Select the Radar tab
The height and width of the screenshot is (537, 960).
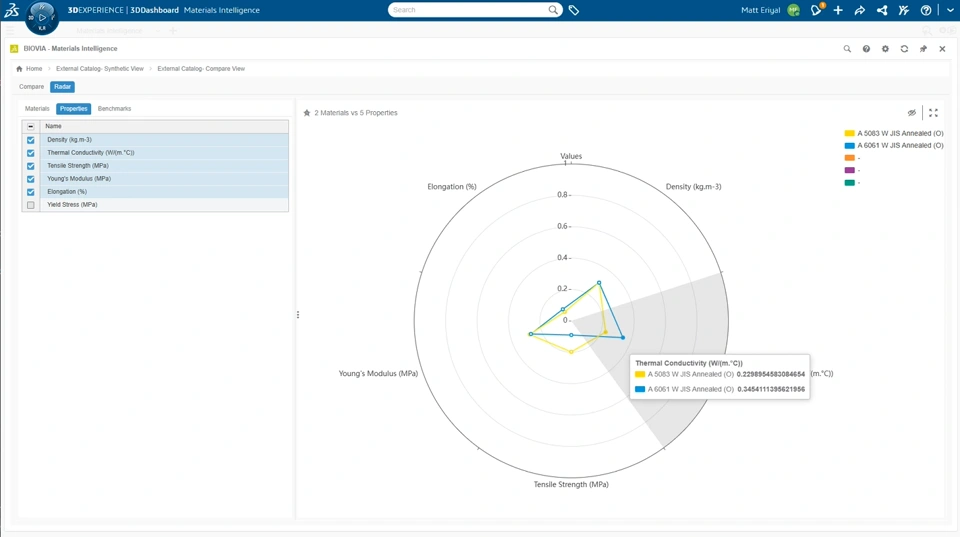coord(62,86)
